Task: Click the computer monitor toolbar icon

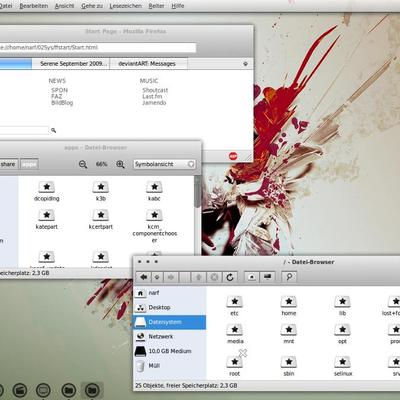Action: (x=267, y=277)
